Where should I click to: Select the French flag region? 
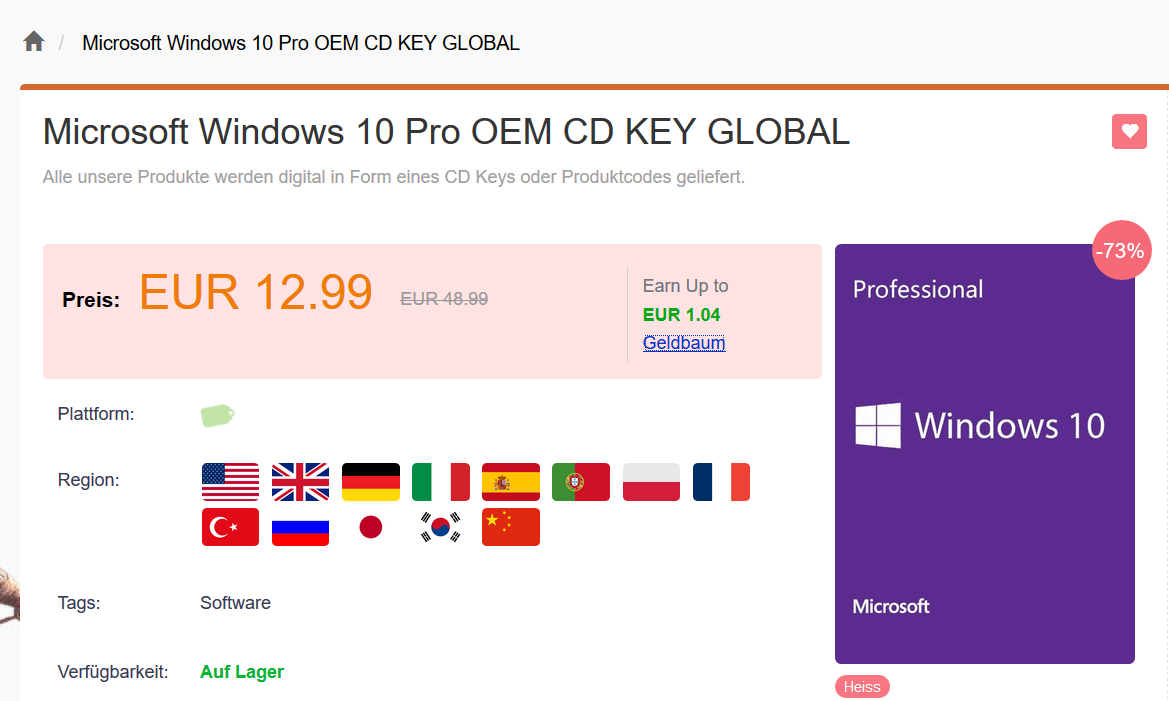point(721,482)
